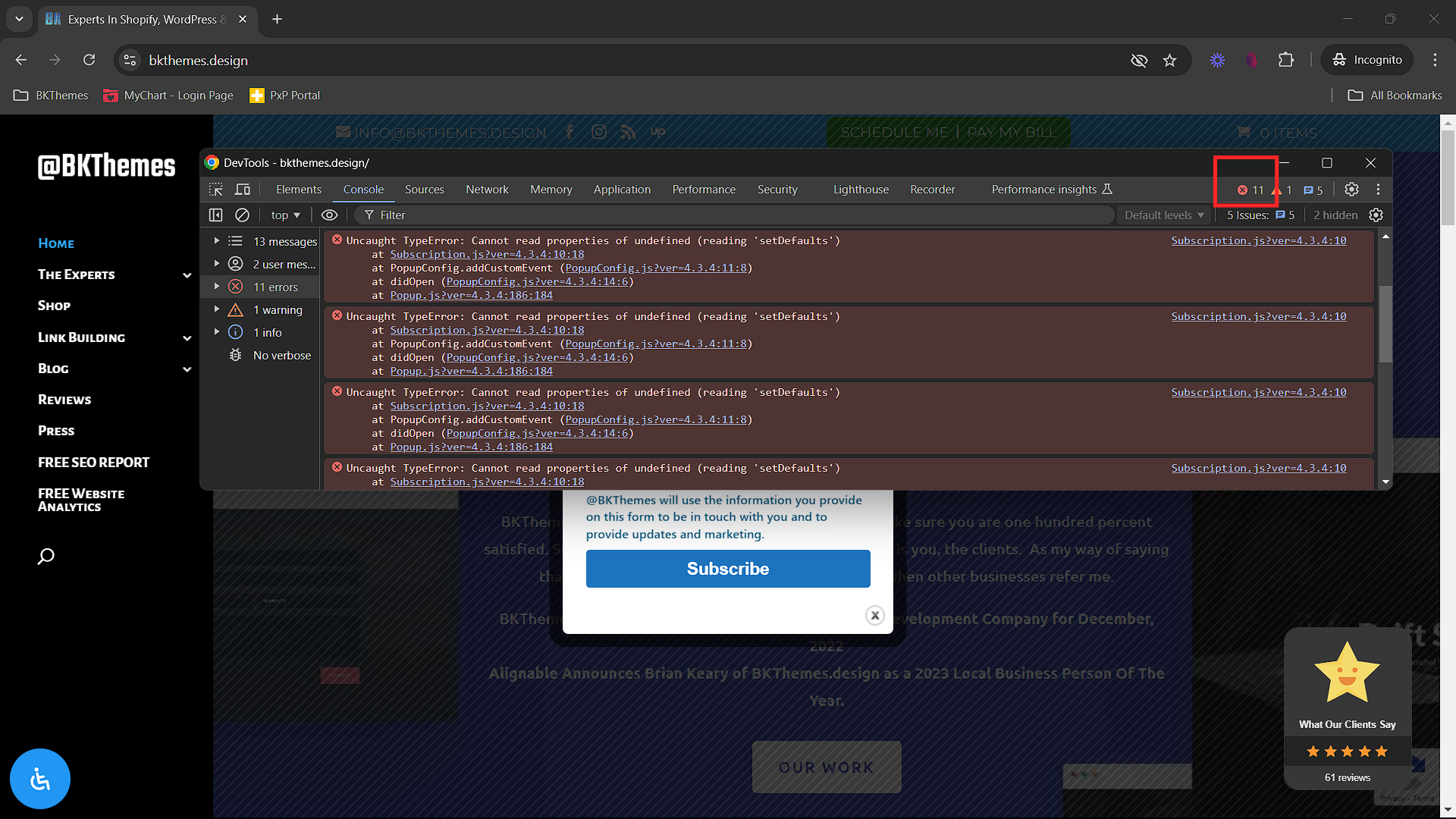The image size is (1456, 819).
Task: Expand the 11 errors group
Action: tap(217, 287)
